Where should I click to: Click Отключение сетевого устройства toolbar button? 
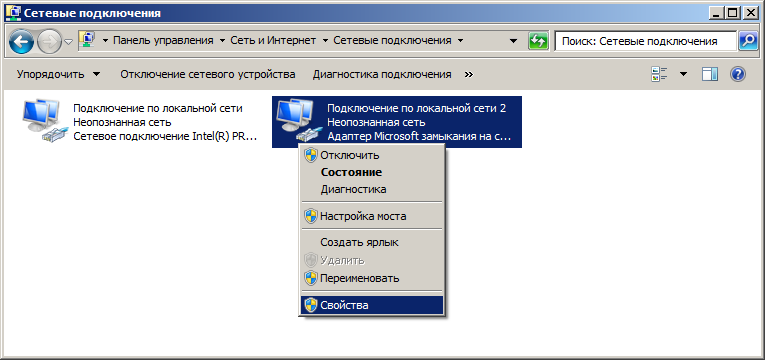tap(208, 75)
